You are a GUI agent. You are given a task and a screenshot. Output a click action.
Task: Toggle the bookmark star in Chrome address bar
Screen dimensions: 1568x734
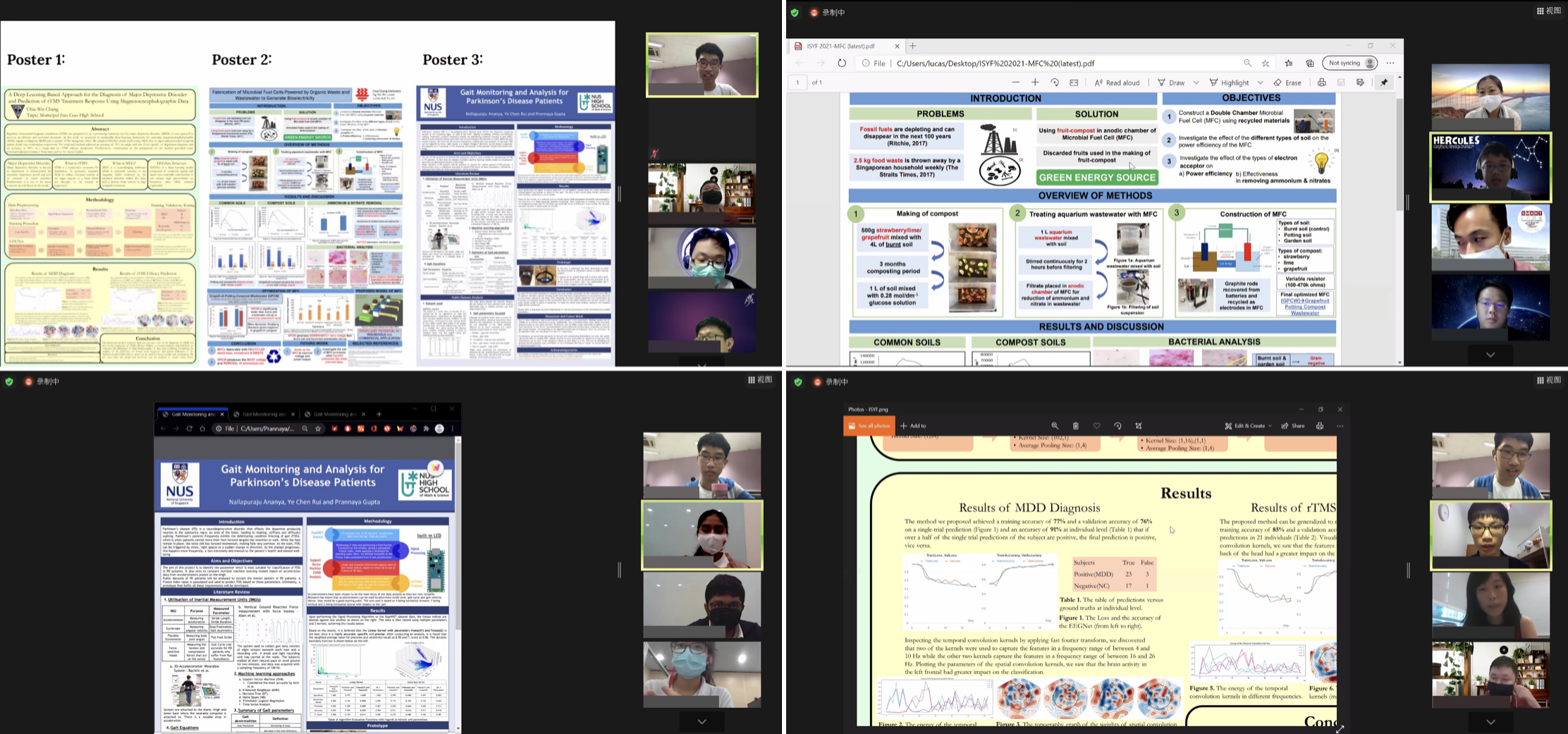click(x=318, y=429)
